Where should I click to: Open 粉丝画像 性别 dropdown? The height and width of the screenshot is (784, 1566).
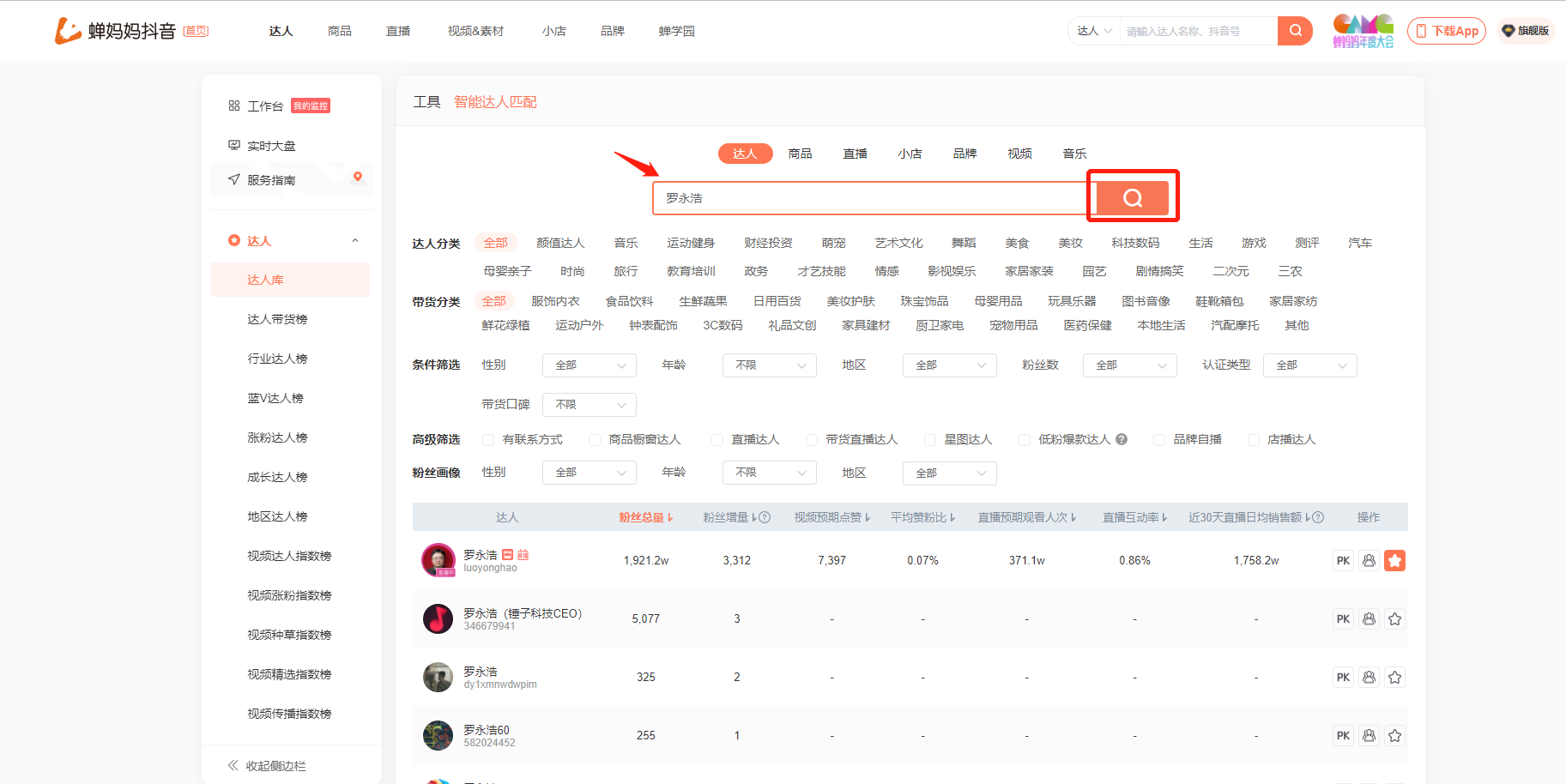(590, 473)
